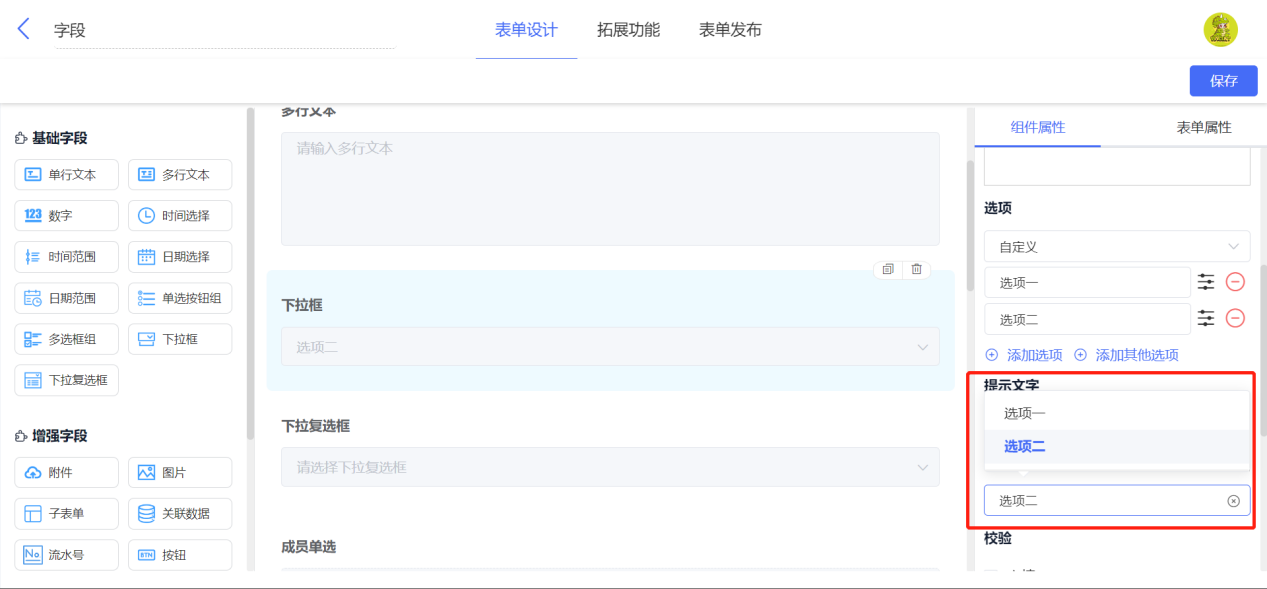Click the 多行文本 textarea
Viewport: 1267px width, 589px height.
tap(610, 188)
